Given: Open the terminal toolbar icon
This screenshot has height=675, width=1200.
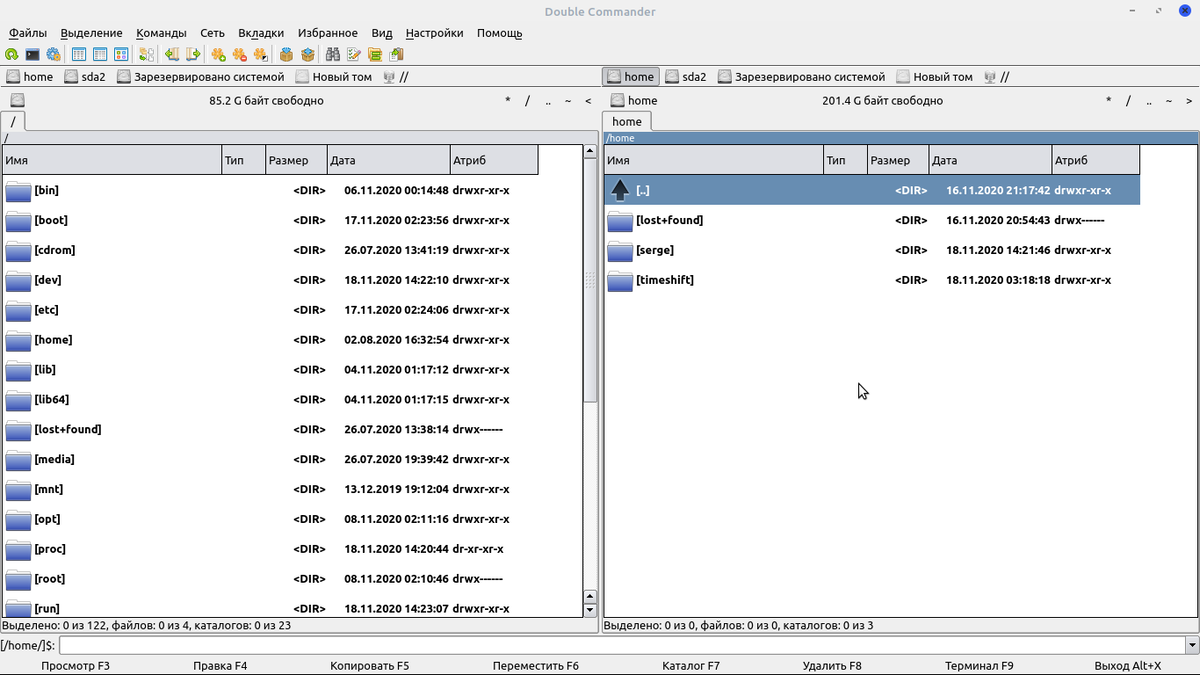Looking at the screenshot, I should tap(32, 55).
